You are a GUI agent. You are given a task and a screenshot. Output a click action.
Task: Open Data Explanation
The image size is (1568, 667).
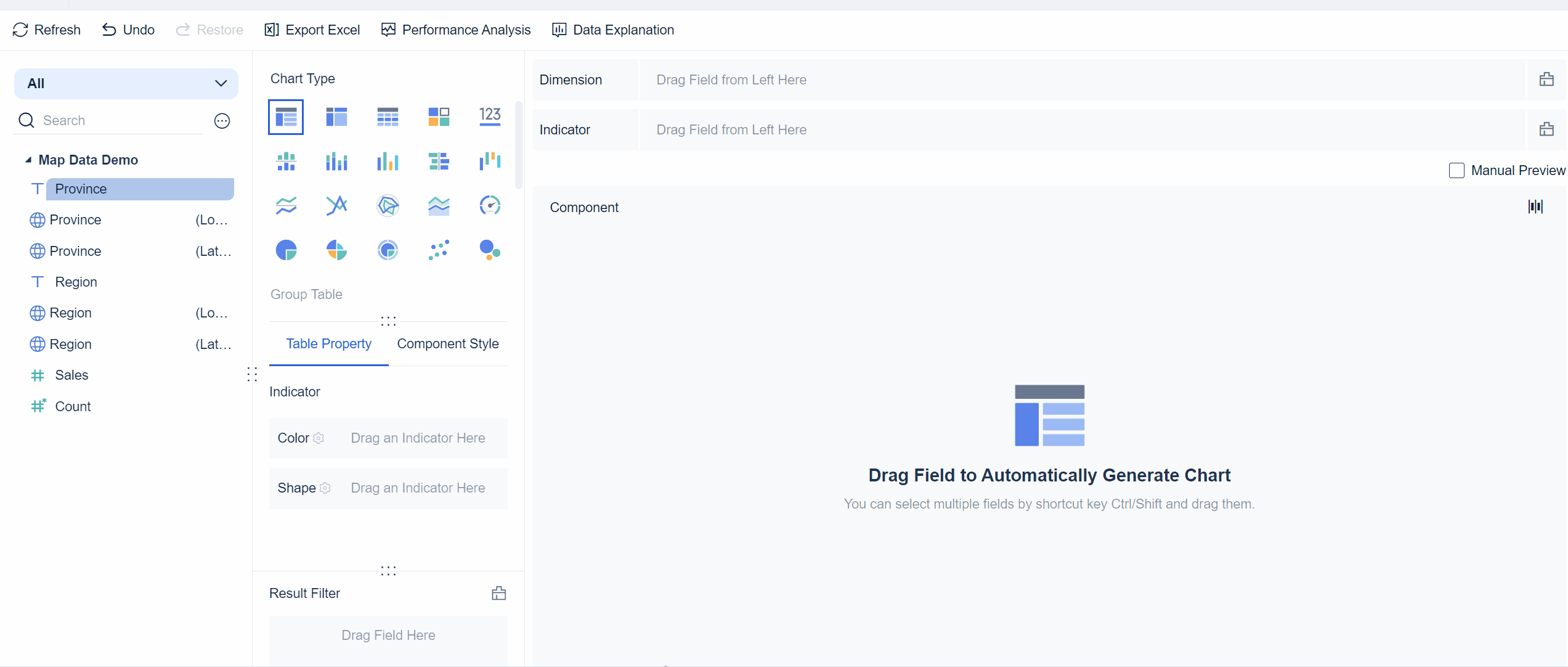pyautogui.click(x=613, y=30)
